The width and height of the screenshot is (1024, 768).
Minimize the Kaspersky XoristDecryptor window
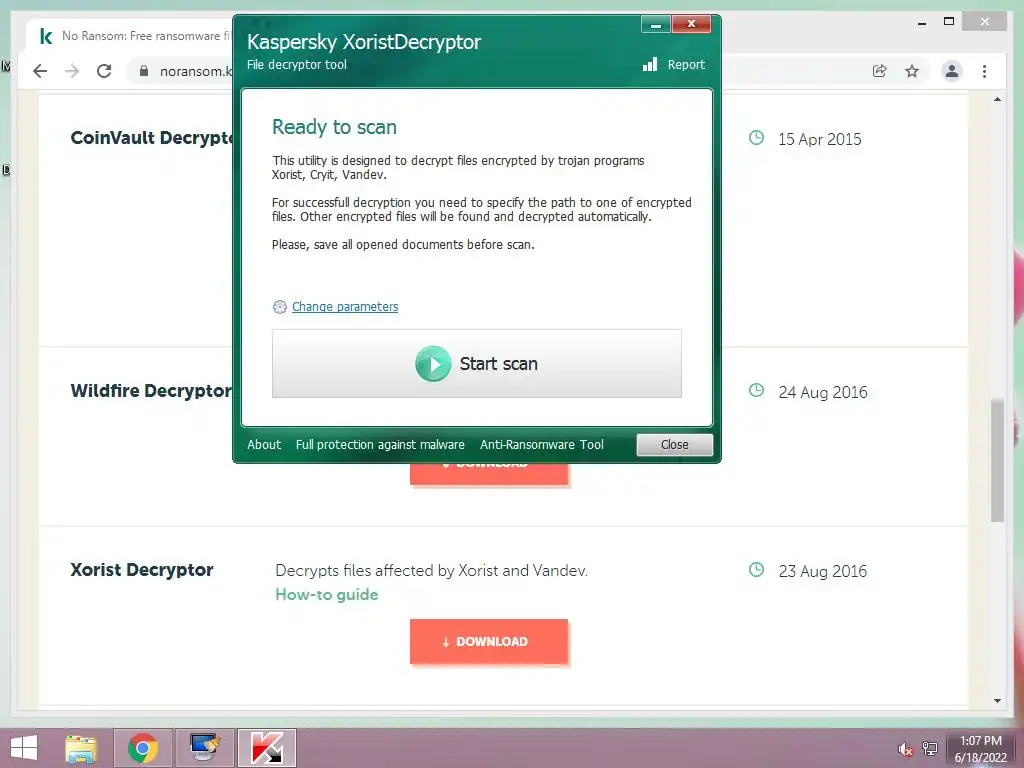[x=656, y=24]
